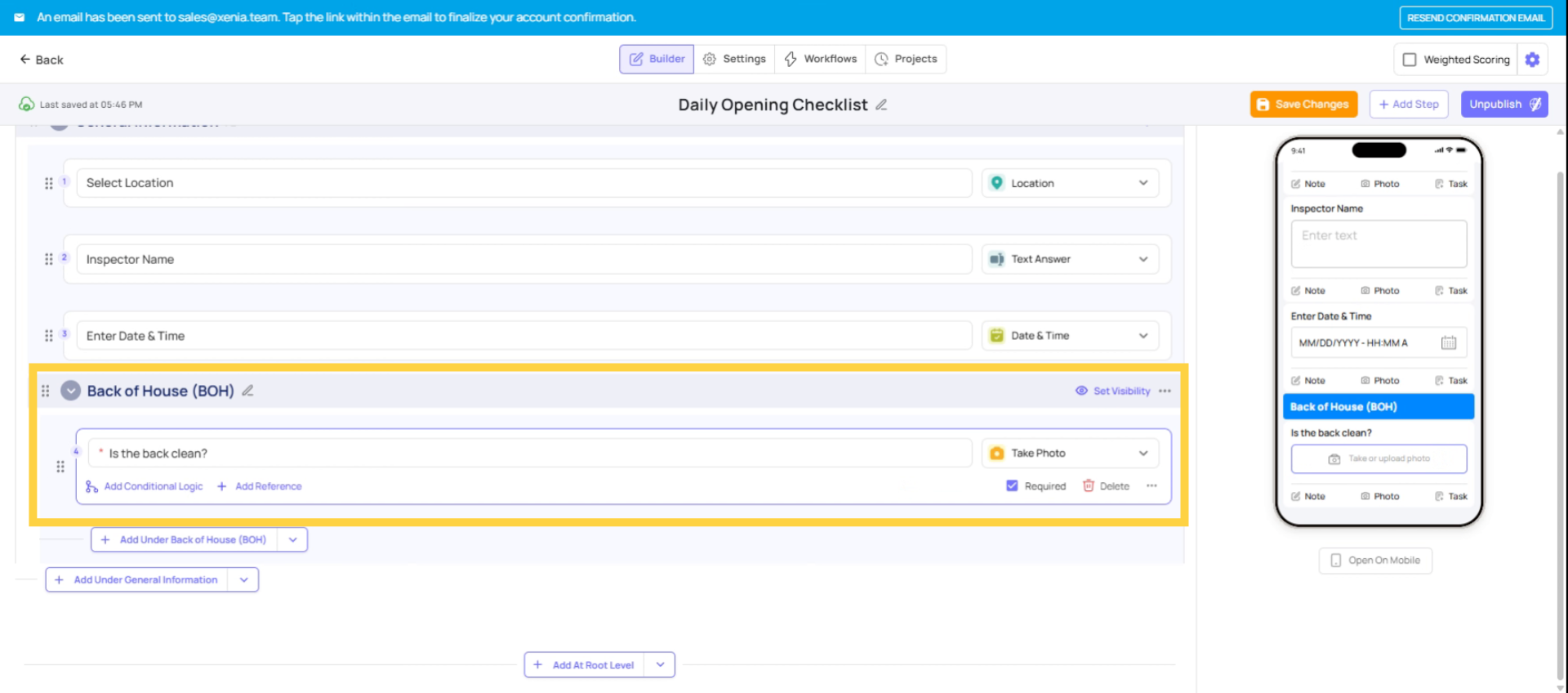Uncheck the Required checkbox
The width and height of the screenshot is (1568, 693).
point(1012,486)
